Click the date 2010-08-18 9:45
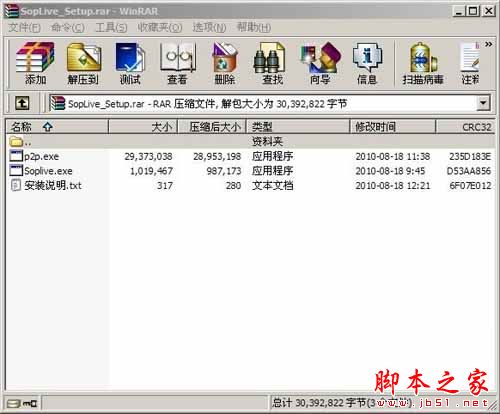The width and height of the screenshot is (500, 414). click(390, 171)
